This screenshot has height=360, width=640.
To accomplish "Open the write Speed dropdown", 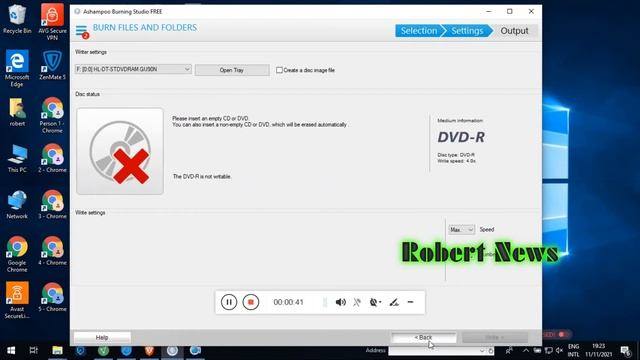I will point(461,230).
